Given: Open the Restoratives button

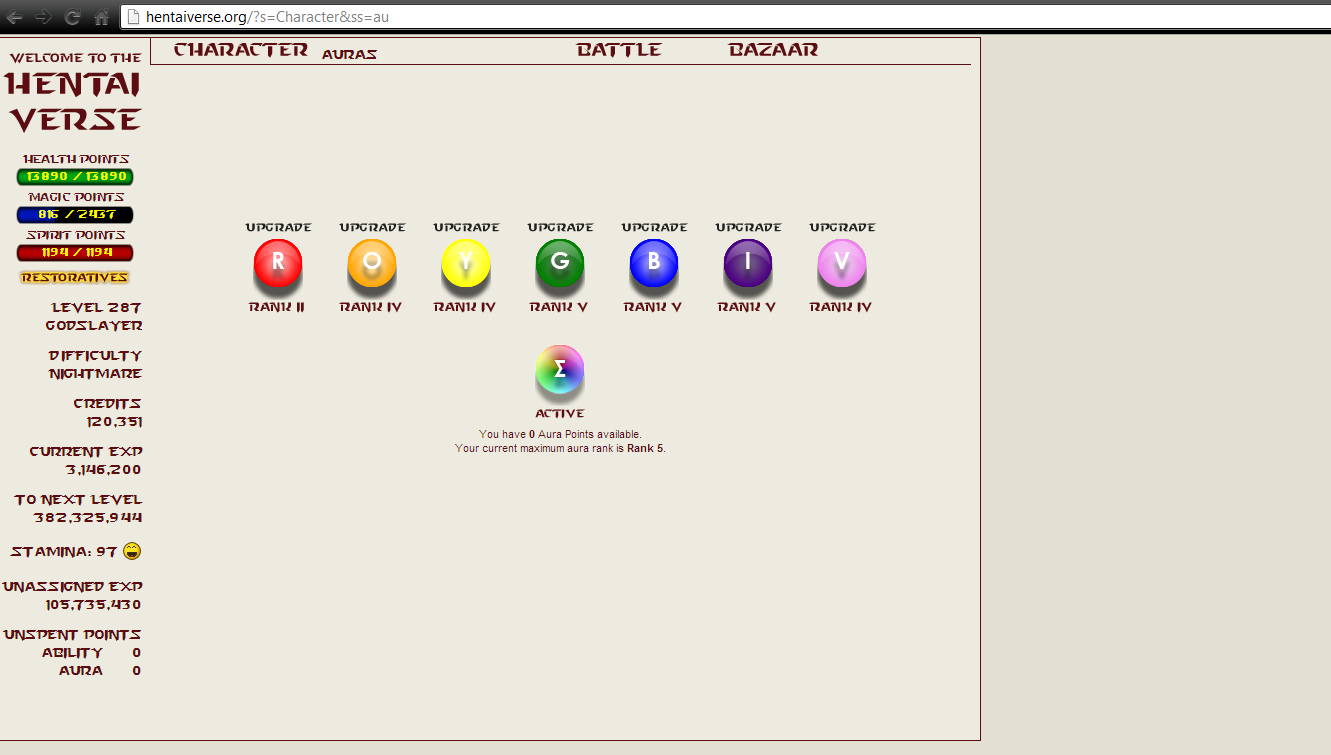Looking at the screenshot, I should click(75, 277).
